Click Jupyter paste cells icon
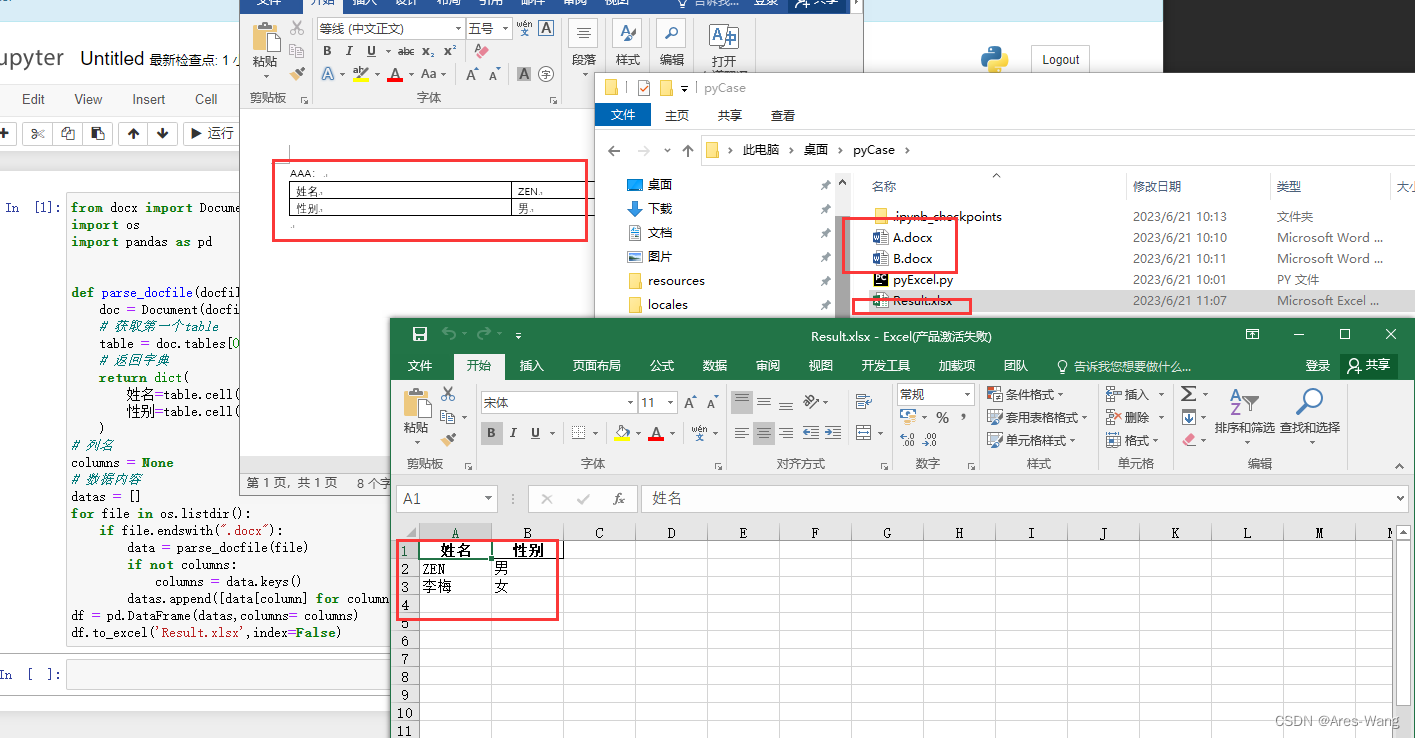Image resolution: width=1415 pixels, height=738 pixels. pos(97,133)
